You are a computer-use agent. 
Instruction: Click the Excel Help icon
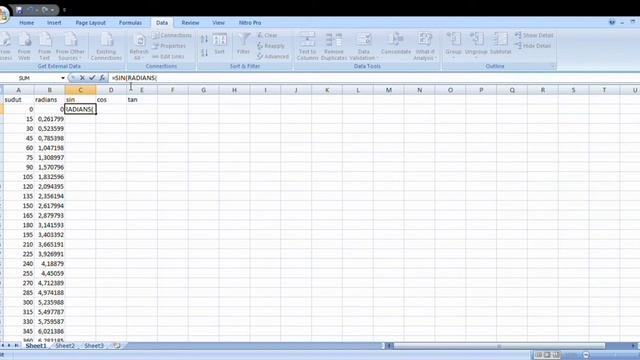click(612, 22)
